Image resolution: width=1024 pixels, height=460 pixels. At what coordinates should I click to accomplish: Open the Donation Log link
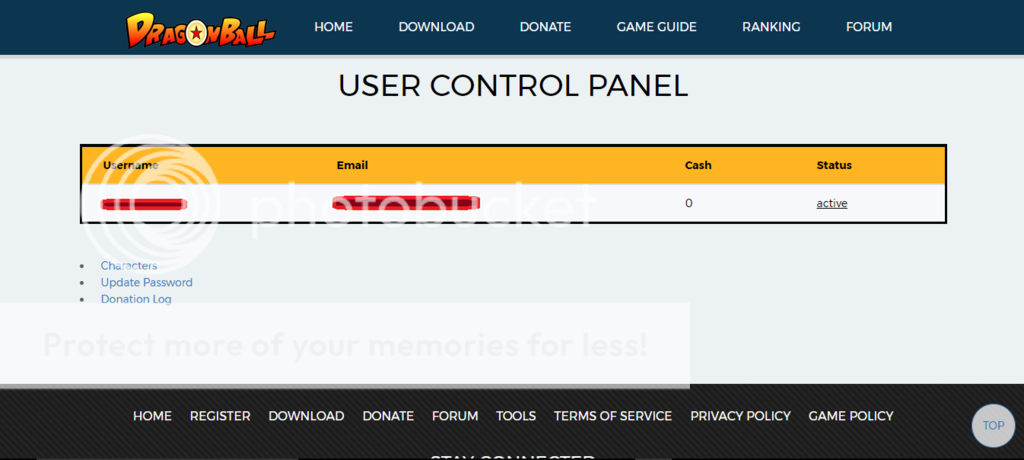[136, 299]
